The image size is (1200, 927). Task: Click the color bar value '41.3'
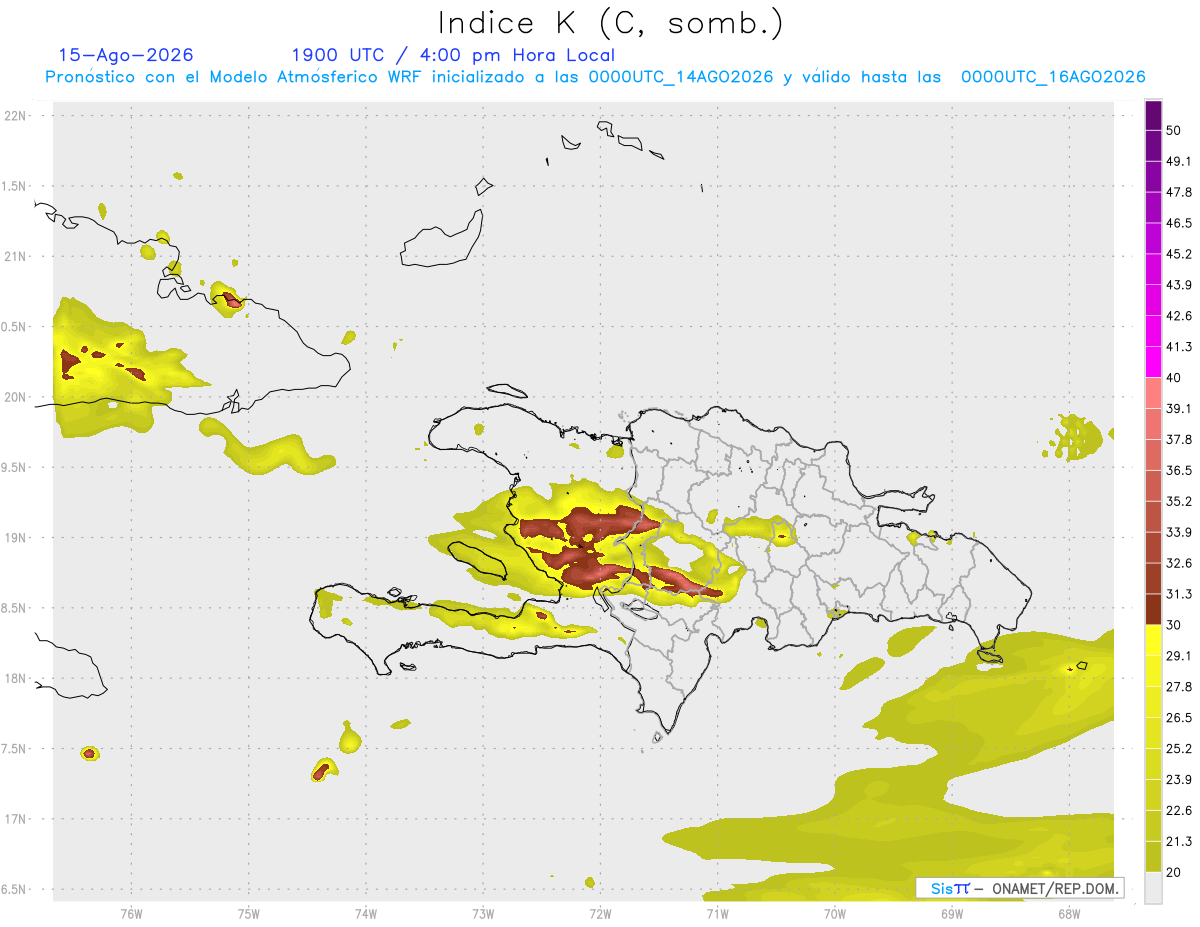tap(1178, 347)
